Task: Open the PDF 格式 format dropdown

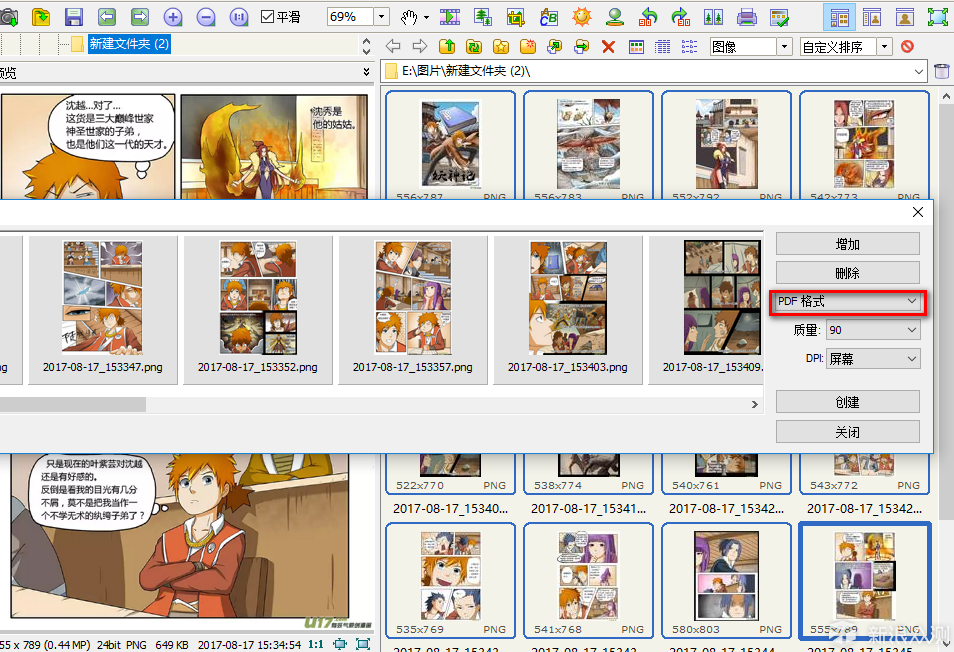Action: click(x=847, y=301)
